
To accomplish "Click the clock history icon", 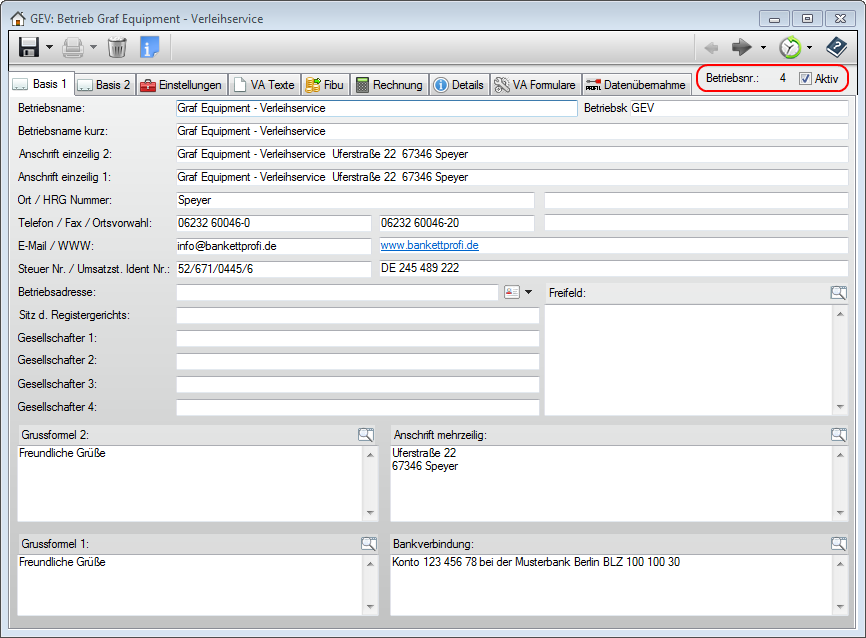I will click(x=790, y=47).
